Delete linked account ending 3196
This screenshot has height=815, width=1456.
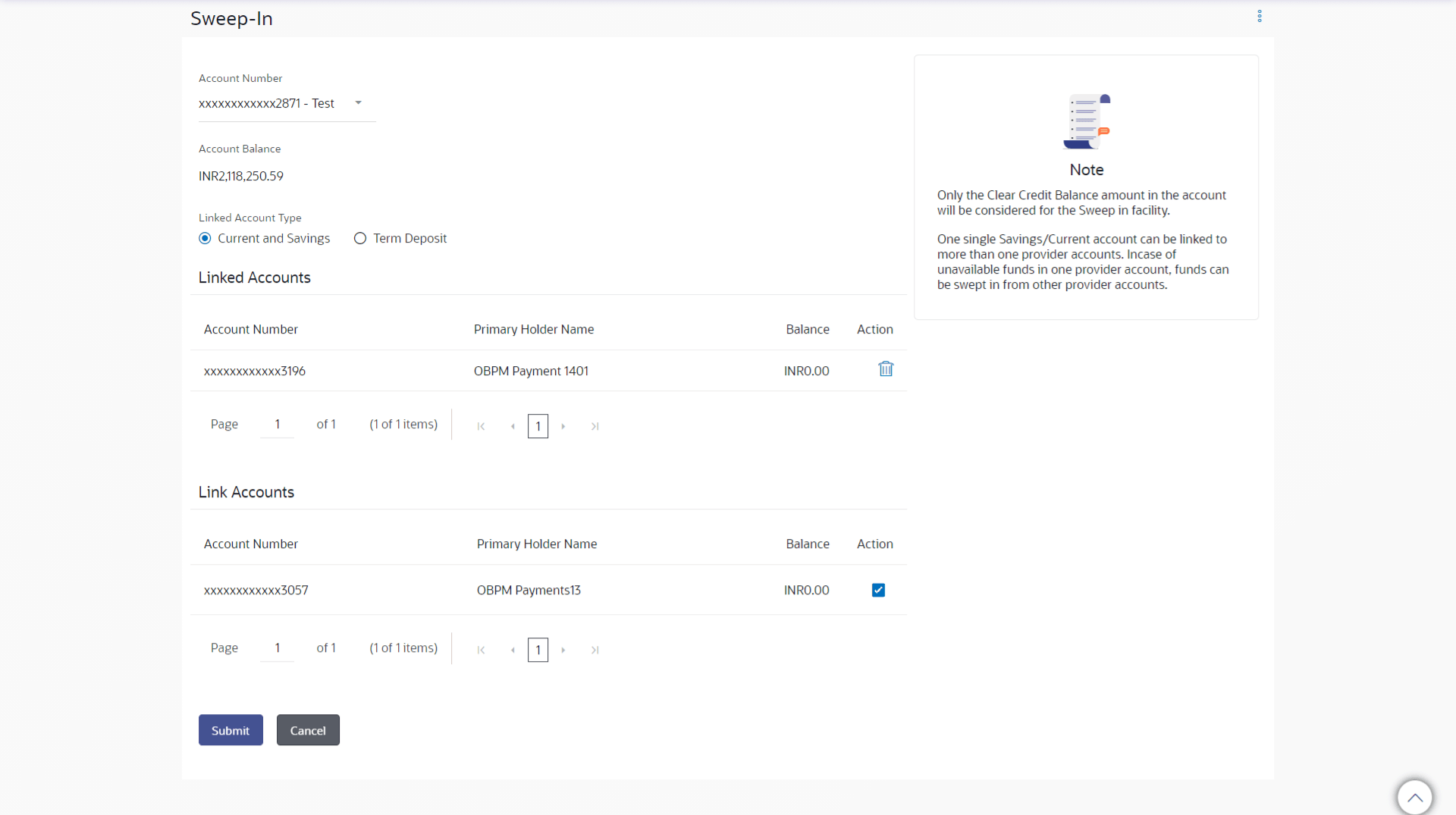[x=886, y=369]
